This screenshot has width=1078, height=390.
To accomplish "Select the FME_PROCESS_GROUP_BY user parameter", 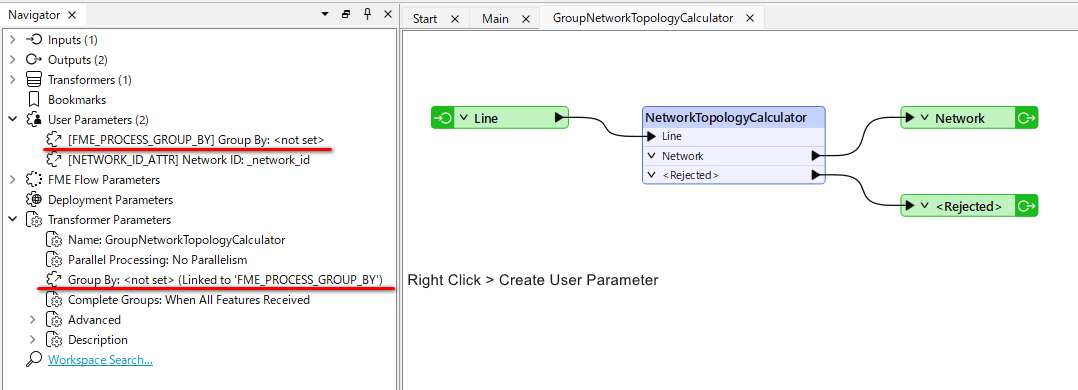I will click(196, 140).
